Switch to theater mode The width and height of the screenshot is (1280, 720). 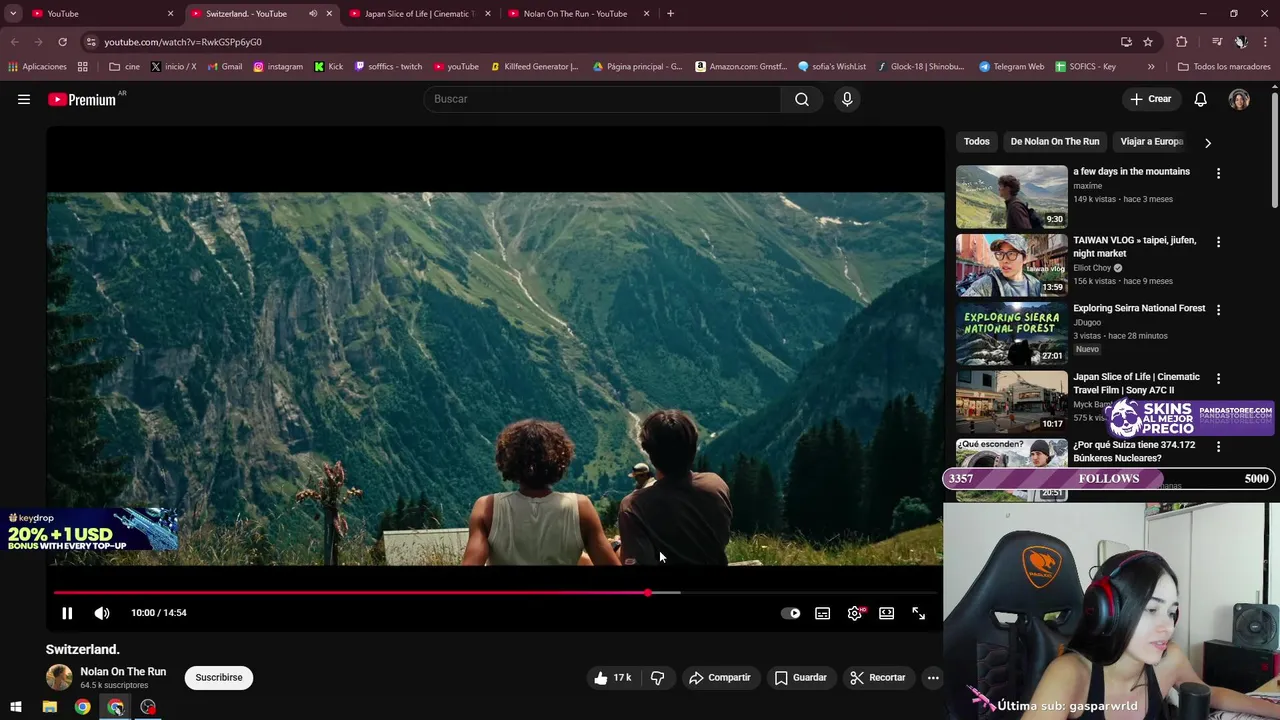pyautogui.click(x=886, y=613)
